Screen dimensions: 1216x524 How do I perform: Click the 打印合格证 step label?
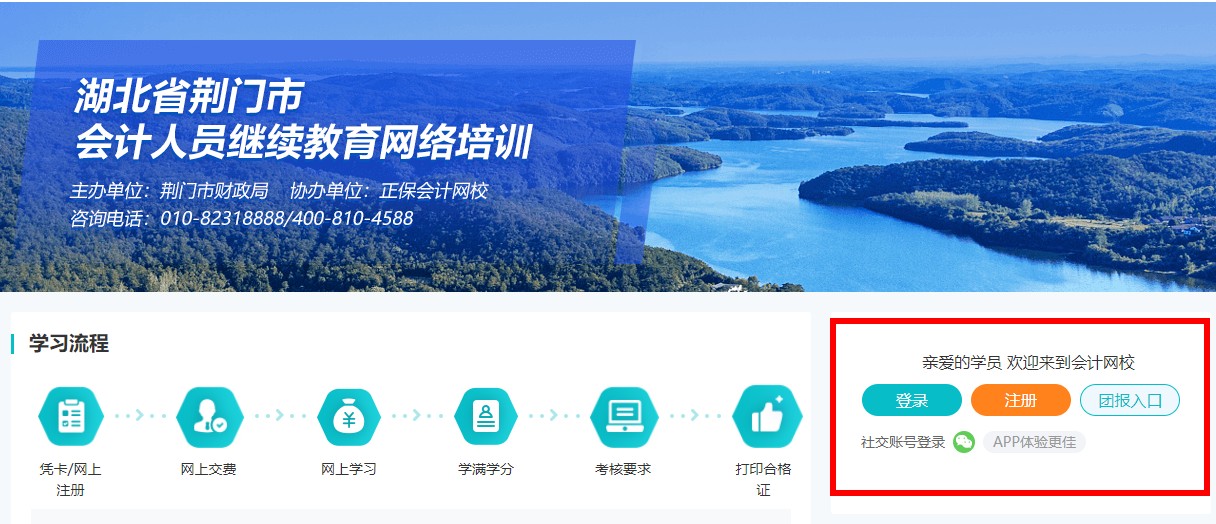coord(764,479)
